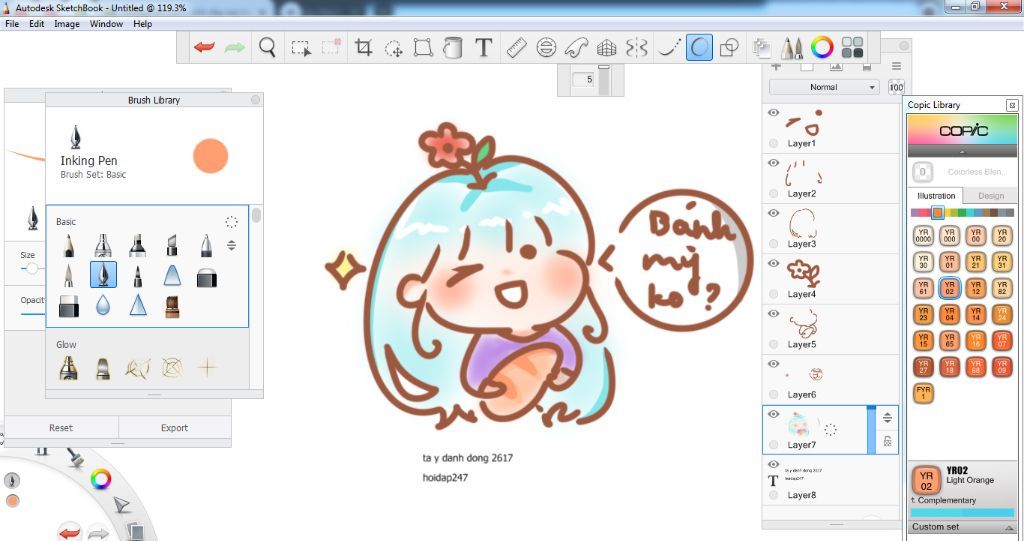Hide Layer5 using its eye icon
This screenshot has width=1024, height=541.
tap(774, 314)
